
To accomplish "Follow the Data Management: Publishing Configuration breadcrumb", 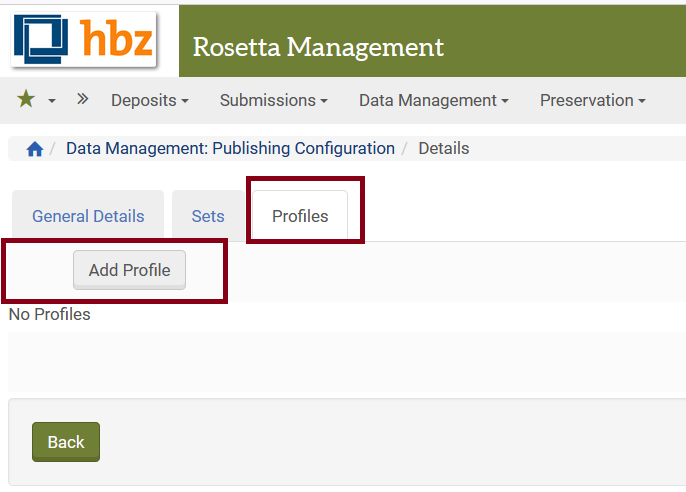I will 230,148.
